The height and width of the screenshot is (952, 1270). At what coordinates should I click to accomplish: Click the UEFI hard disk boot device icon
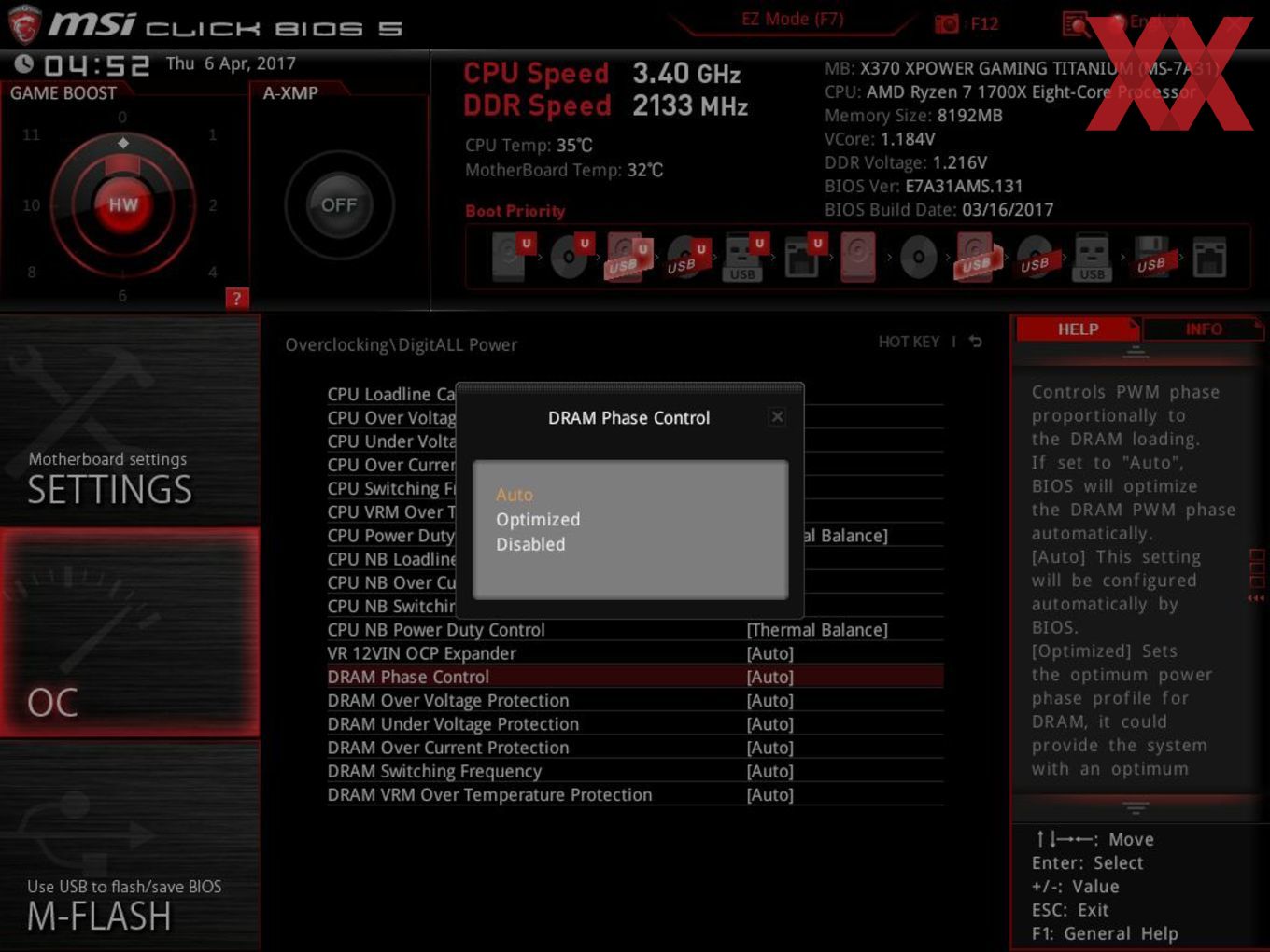[511, 257]
